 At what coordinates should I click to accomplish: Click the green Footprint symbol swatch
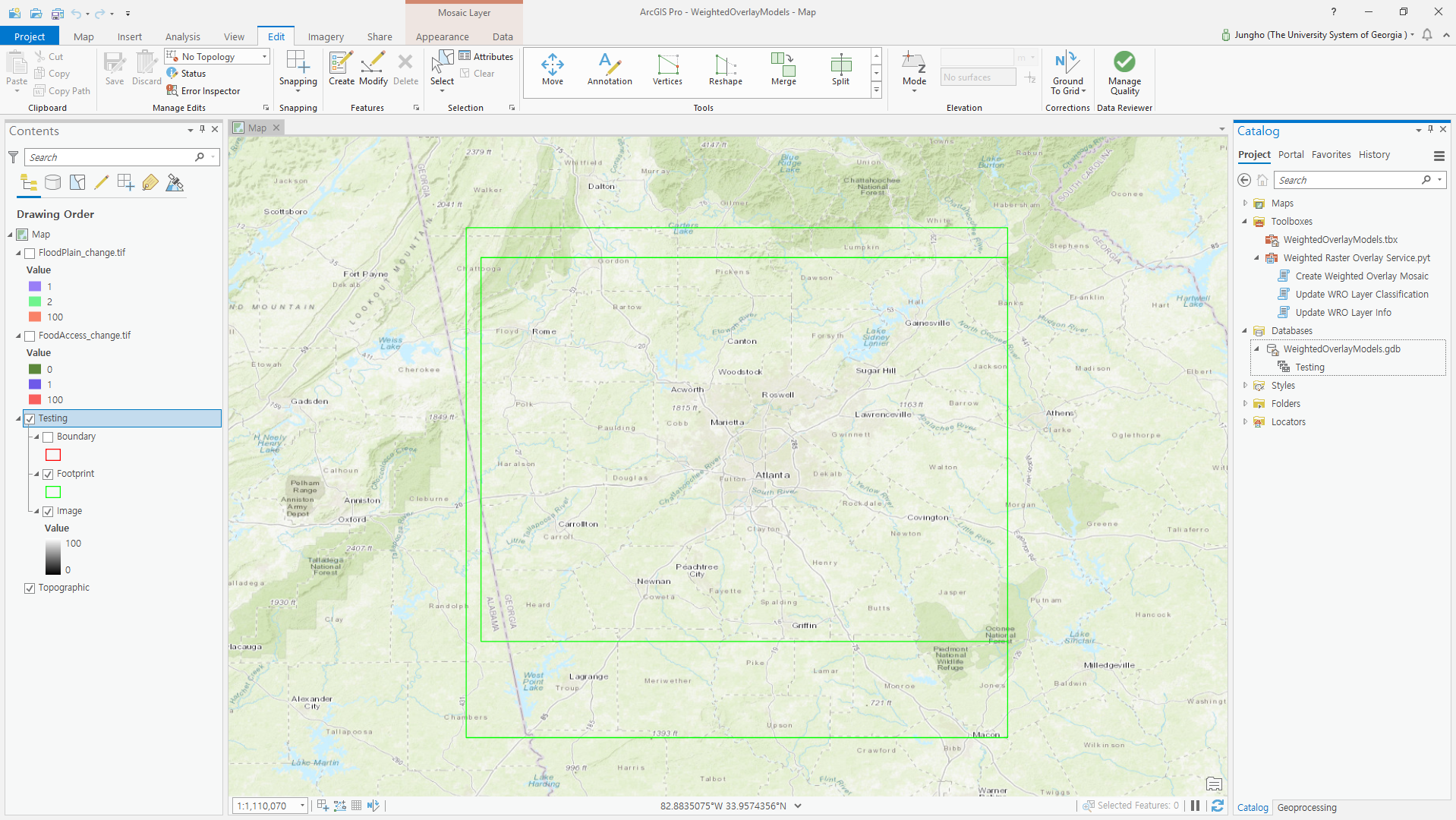53,493
